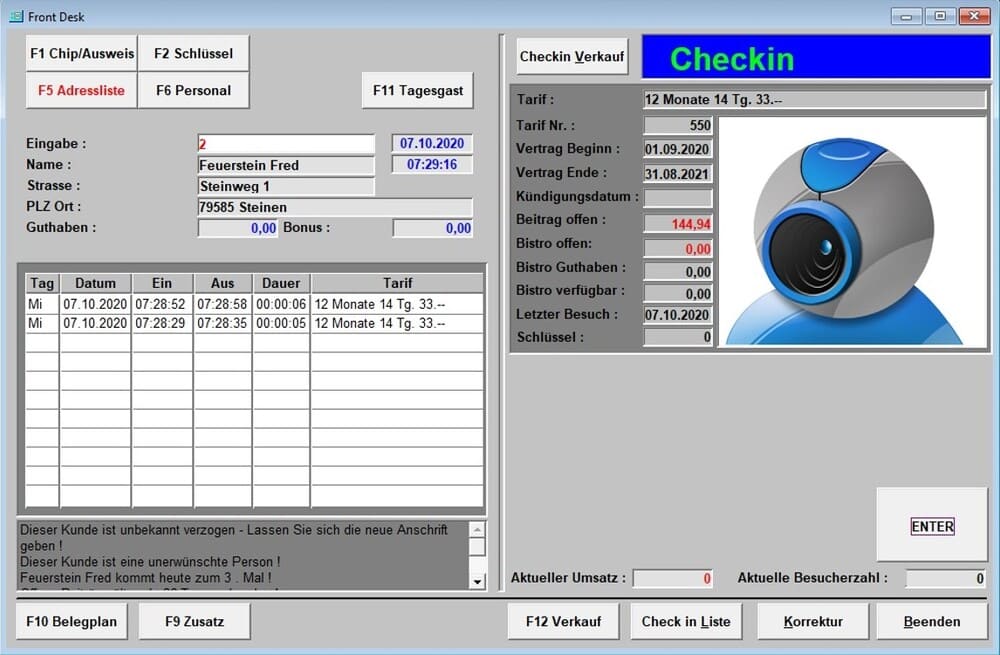Viewport: 1000px width, 655px height.
Task: Click the webcam placeholder image
Action: [854, 231]
